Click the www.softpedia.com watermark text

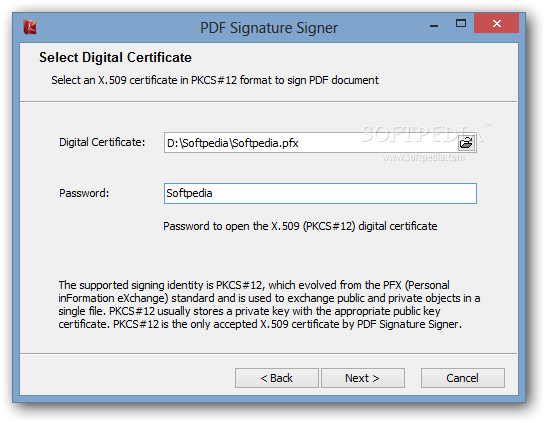[x=423, y=157]
